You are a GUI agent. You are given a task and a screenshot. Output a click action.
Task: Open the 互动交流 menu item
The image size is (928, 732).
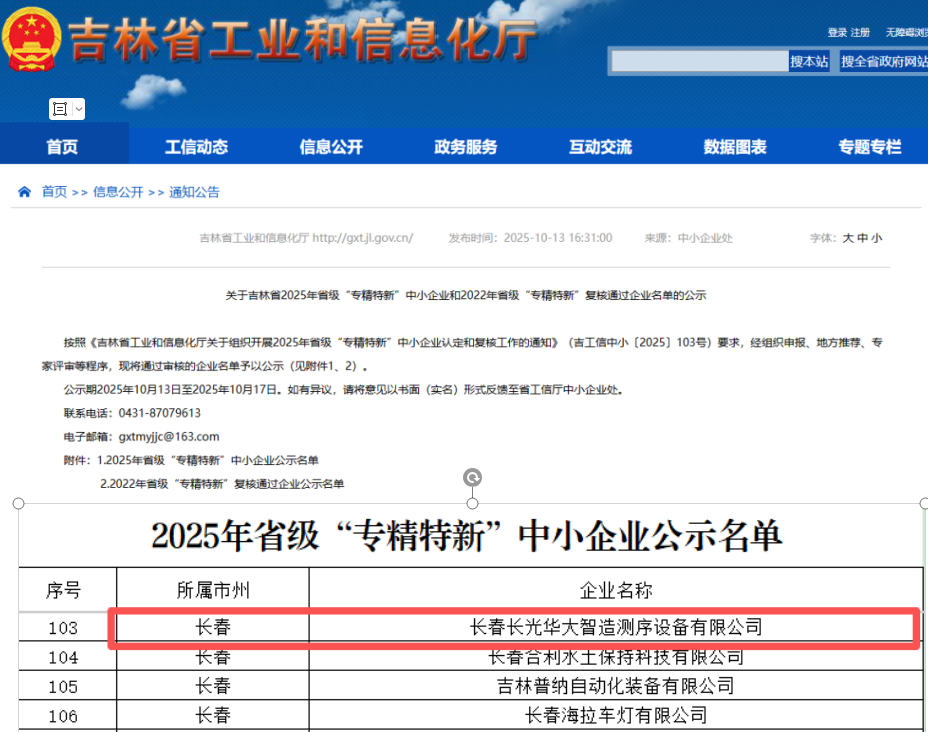pos(600,147)
